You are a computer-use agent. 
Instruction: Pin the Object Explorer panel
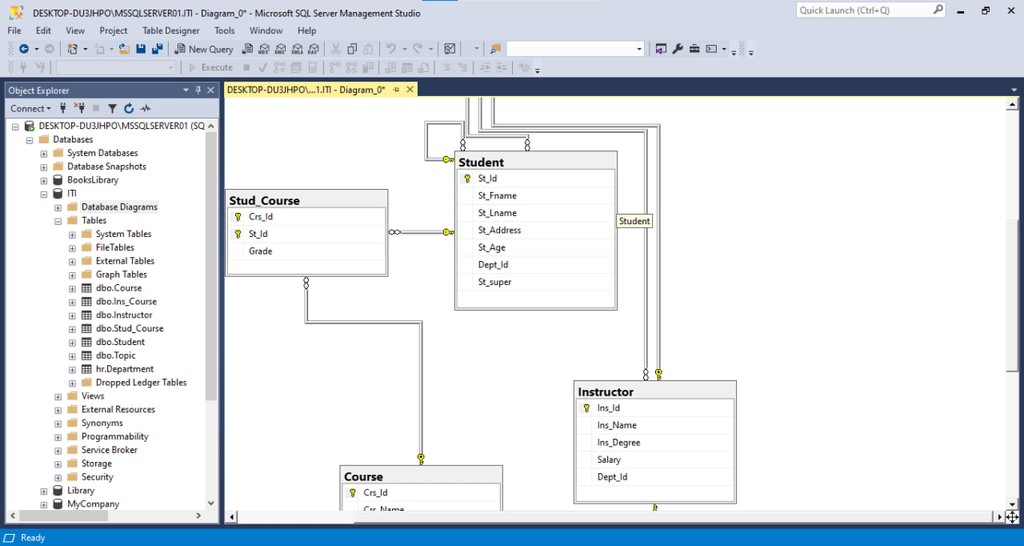199,90
